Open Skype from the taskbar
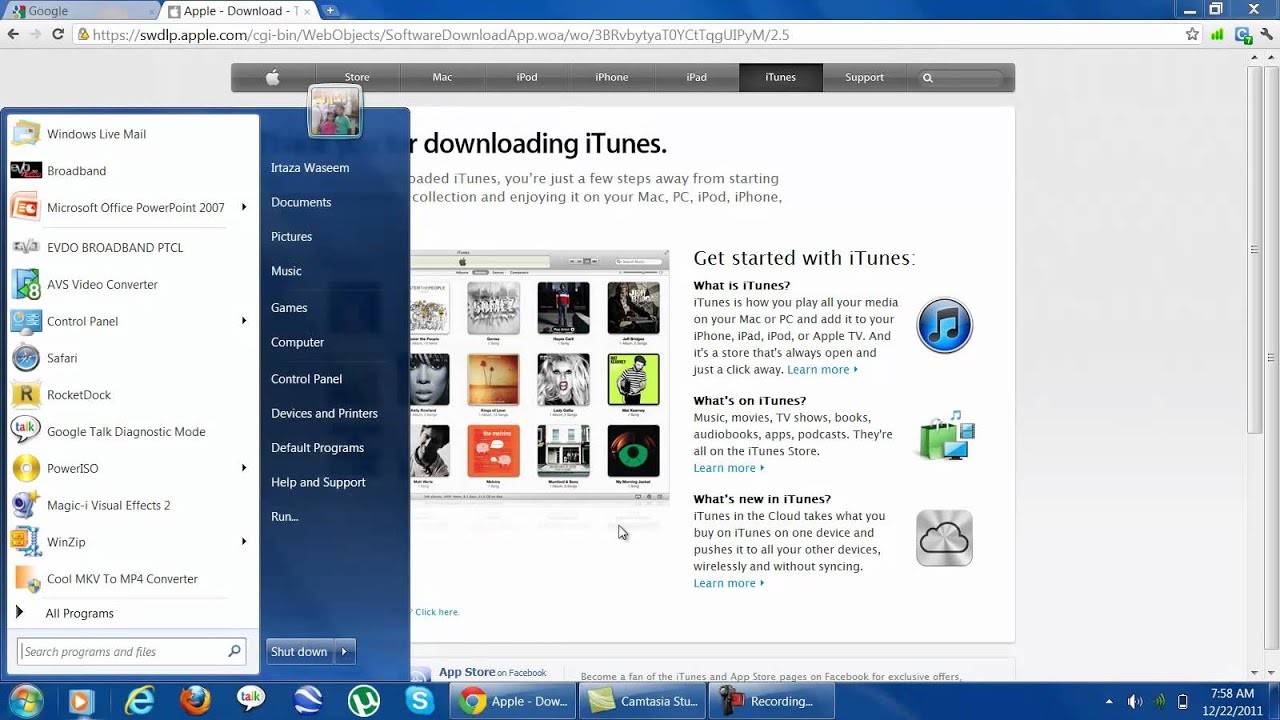The image size is (1280, 720). (419, 701)
